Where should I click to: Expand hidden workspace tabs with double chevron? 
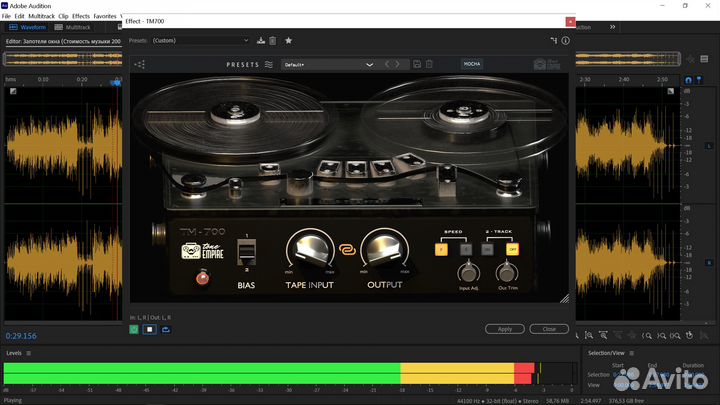pos(613,27)
